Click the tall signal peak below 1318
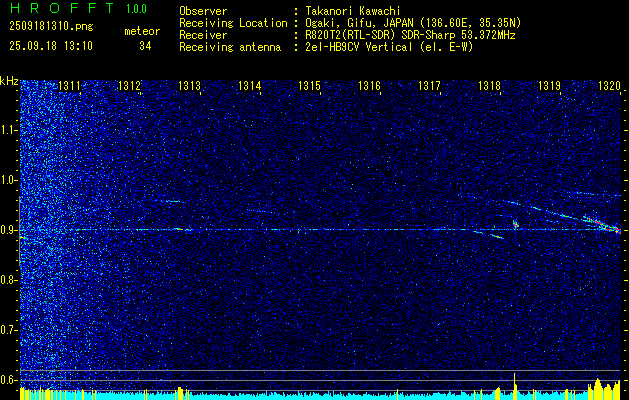The width and height of the screenshot is (629, 400). tap(514, 384)
